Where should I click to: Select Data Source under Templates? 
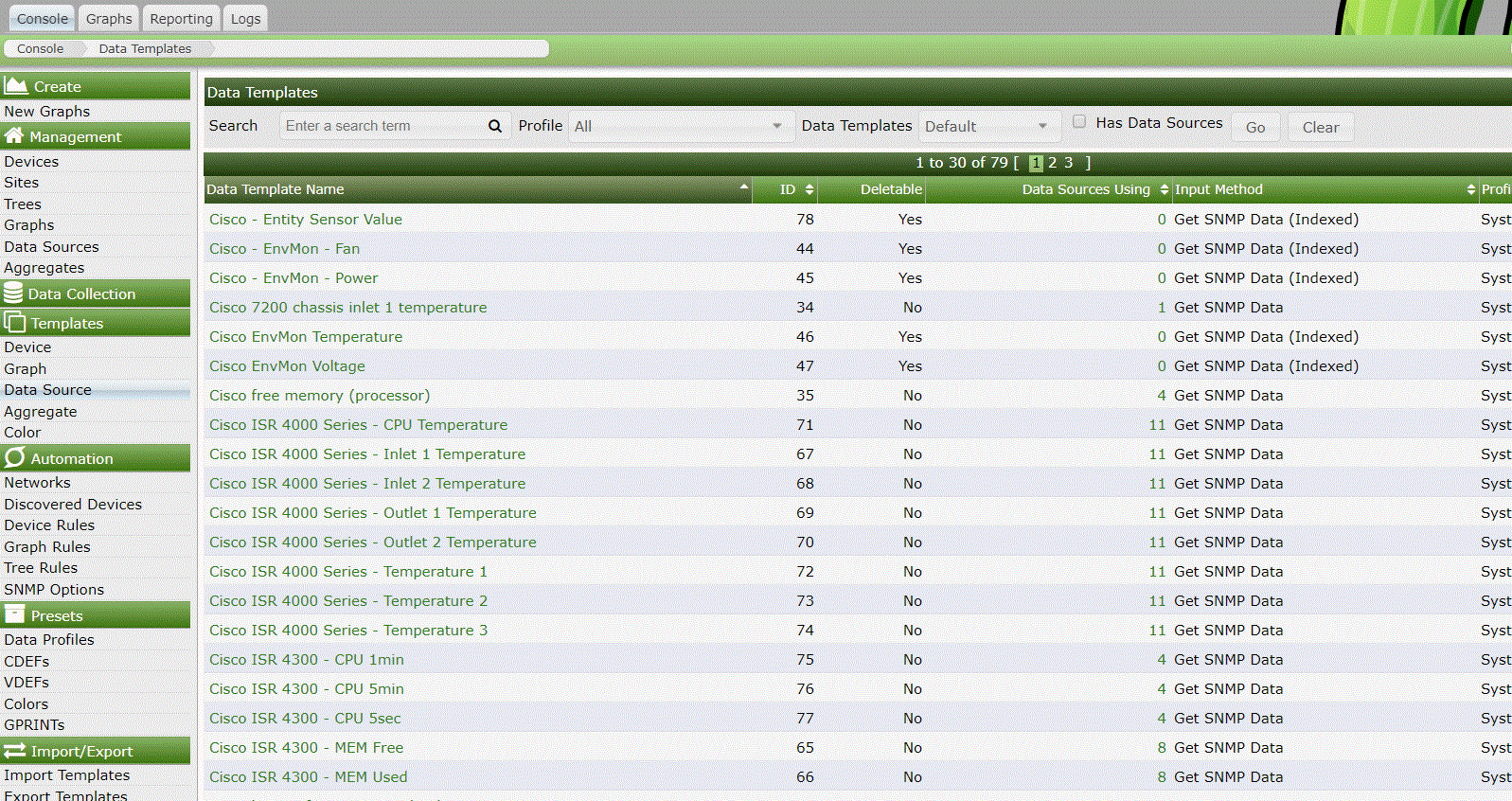click(x=48, y=389)
